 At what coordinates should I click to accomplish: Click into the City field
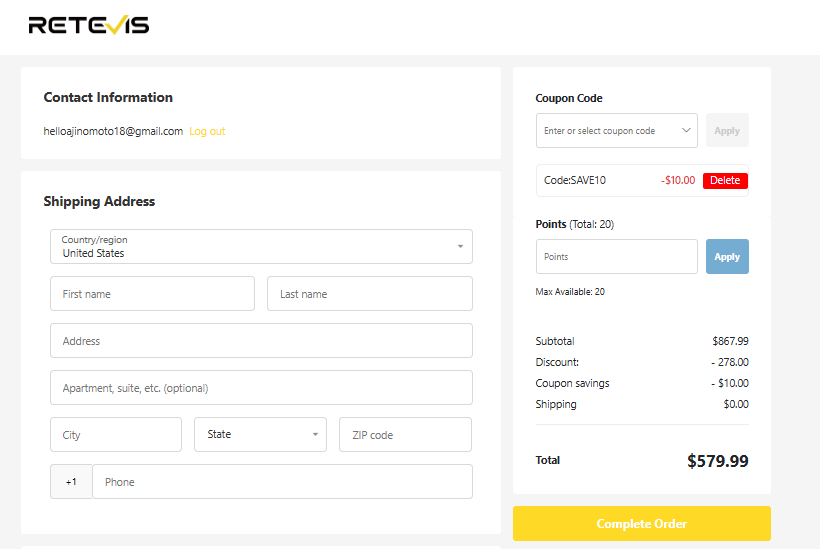(x=116, y=434)
